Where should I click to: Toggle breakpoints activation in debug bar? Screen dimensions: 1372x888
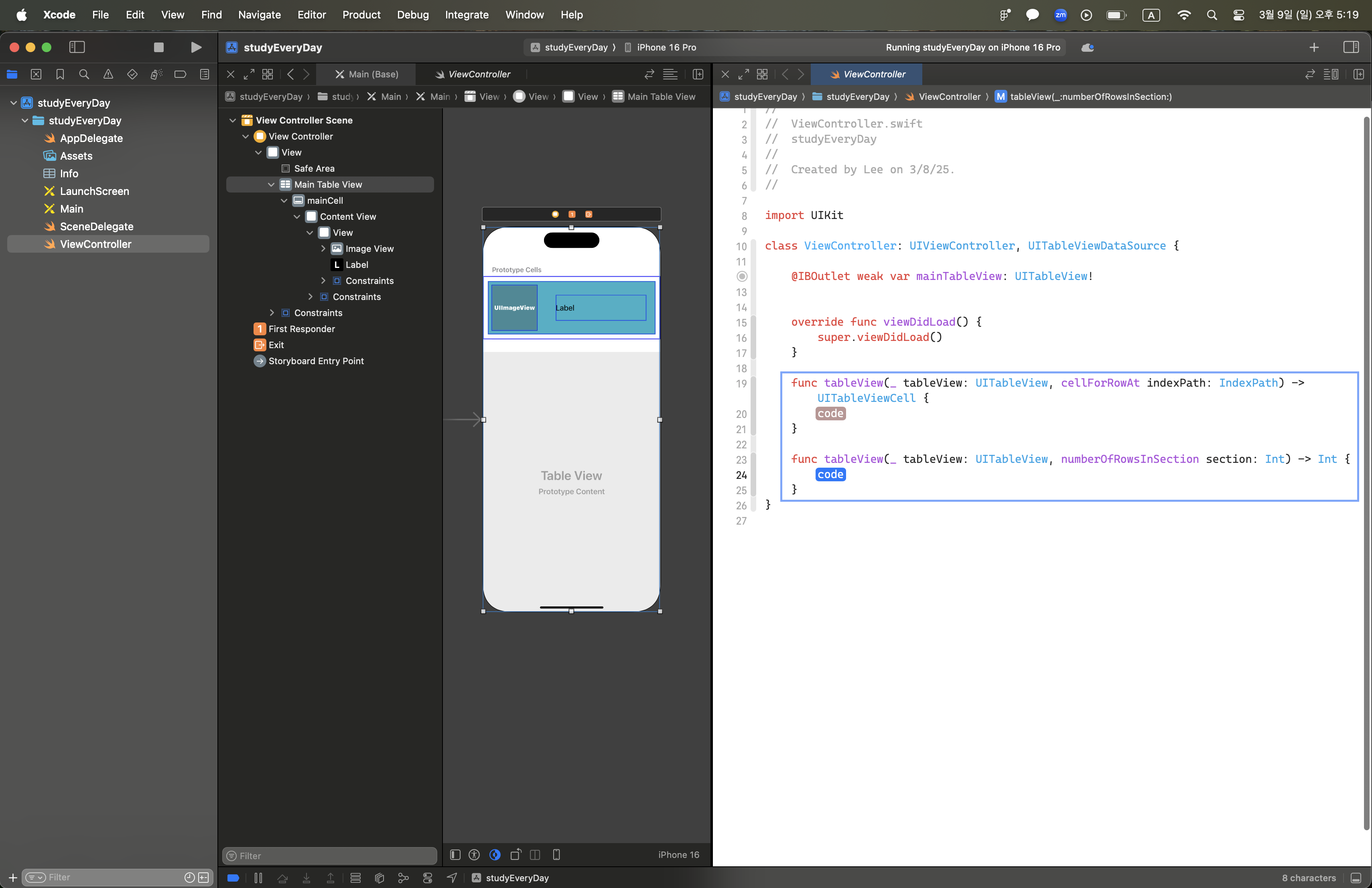click(x=233, y=878)
